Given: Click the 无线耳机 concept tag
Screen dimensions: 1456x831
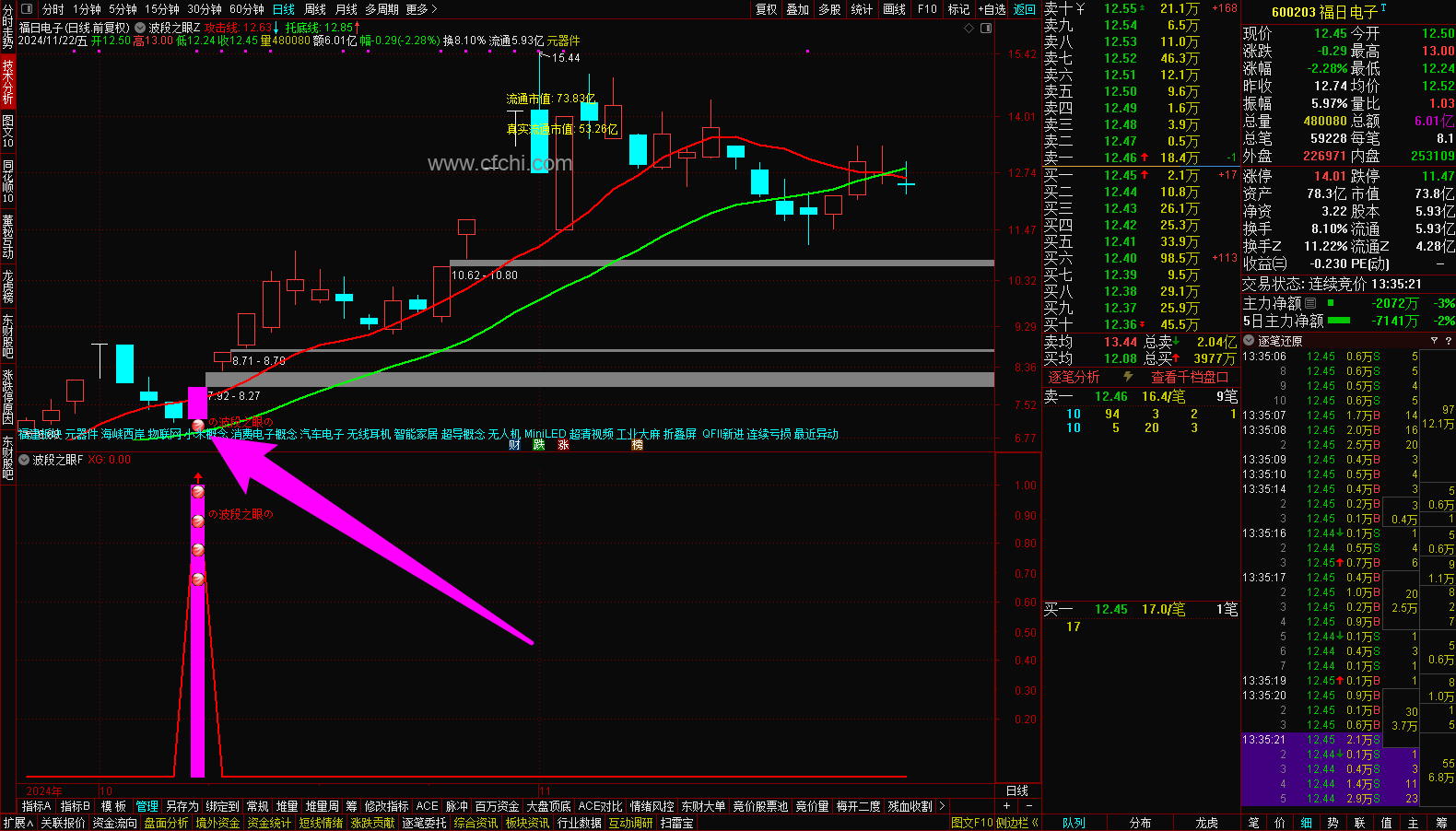Looking at the screenshot, I should [x=369, y=435].
